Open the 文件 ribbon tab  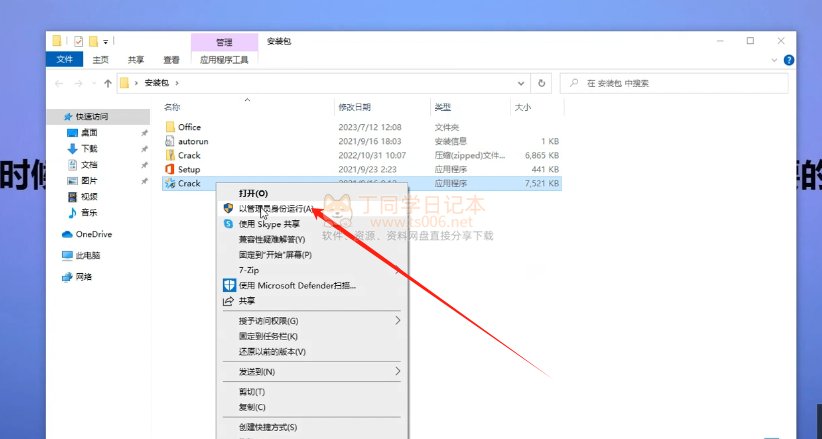[64, 59]
